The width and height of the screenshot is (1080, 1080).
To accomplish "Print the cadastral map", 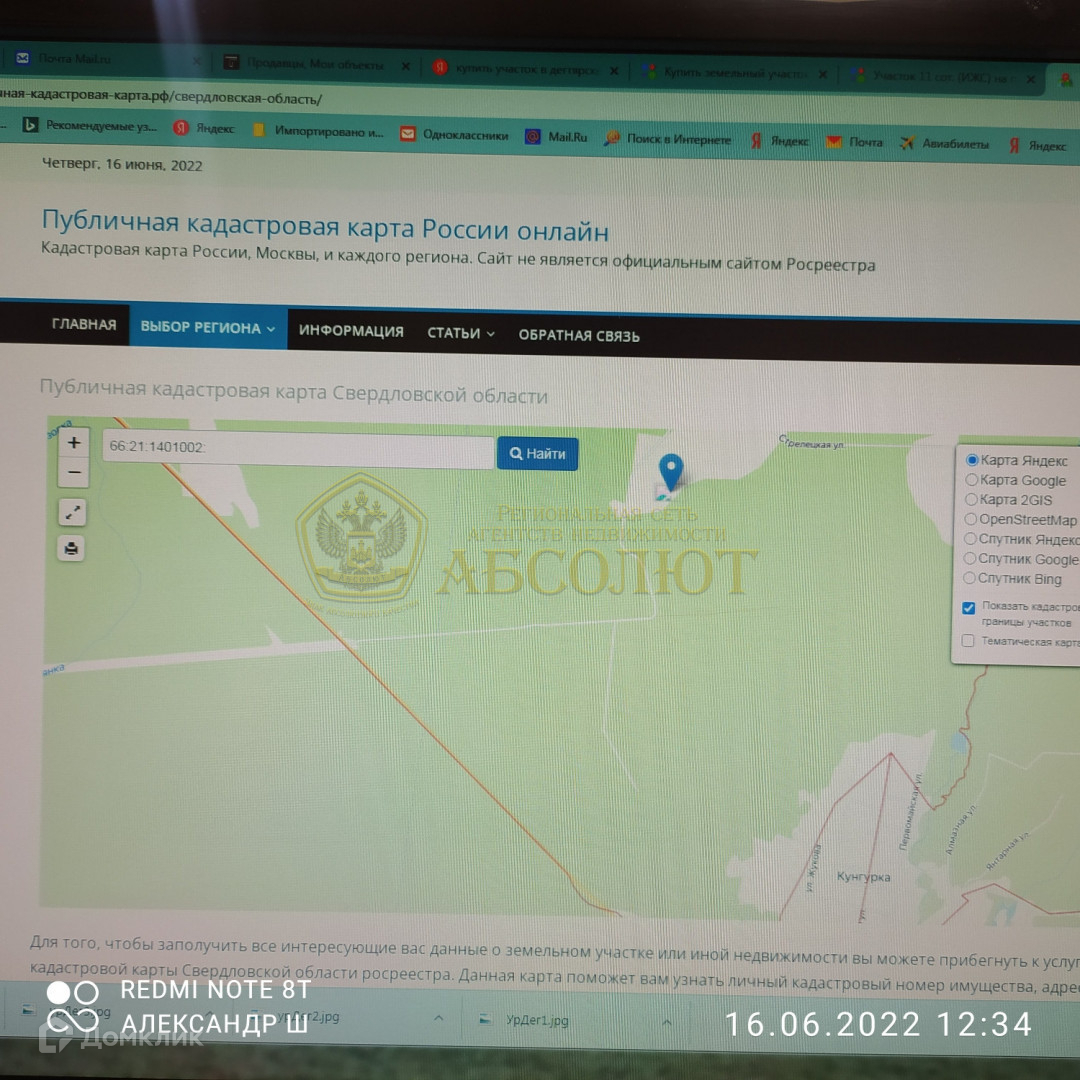I will 71,549.
